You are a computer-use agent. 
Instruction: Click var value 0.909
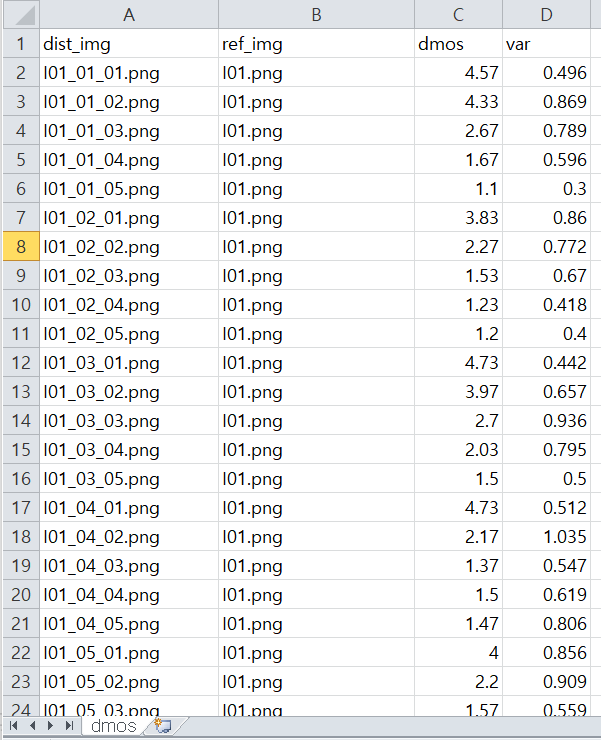[x=546, y=681]
